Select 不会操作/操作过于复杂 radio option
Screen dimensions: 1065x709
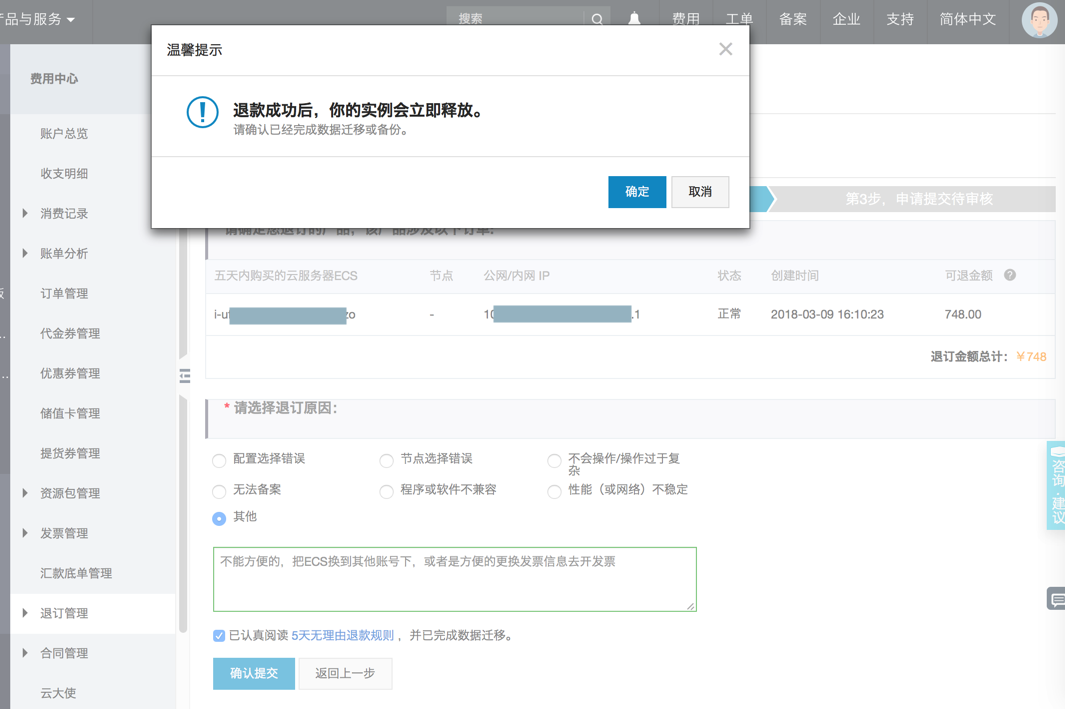554,461
